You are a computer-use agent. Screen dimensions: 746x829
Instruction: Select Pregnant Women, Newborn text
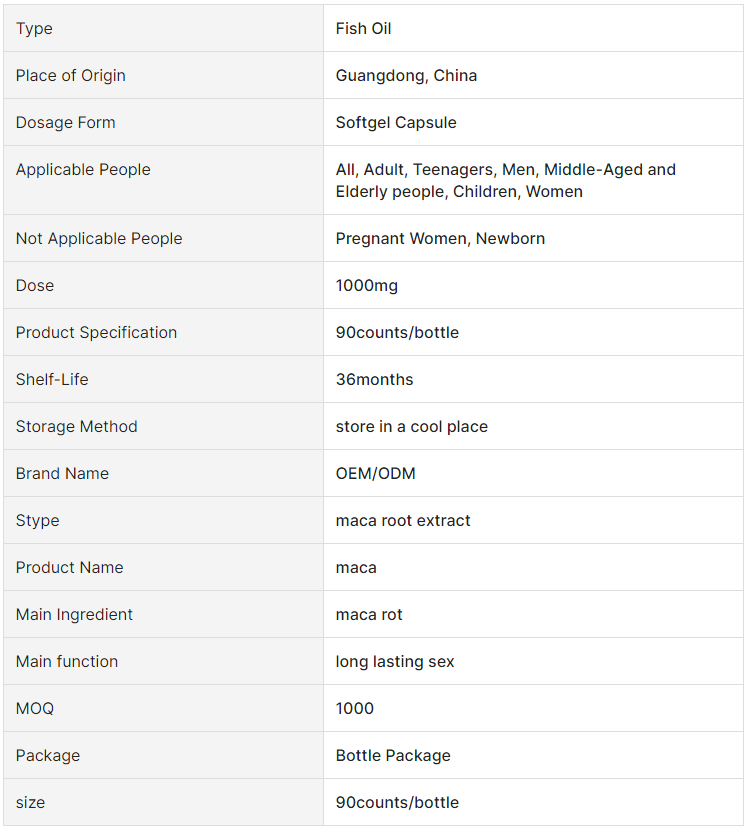(440, 238)
